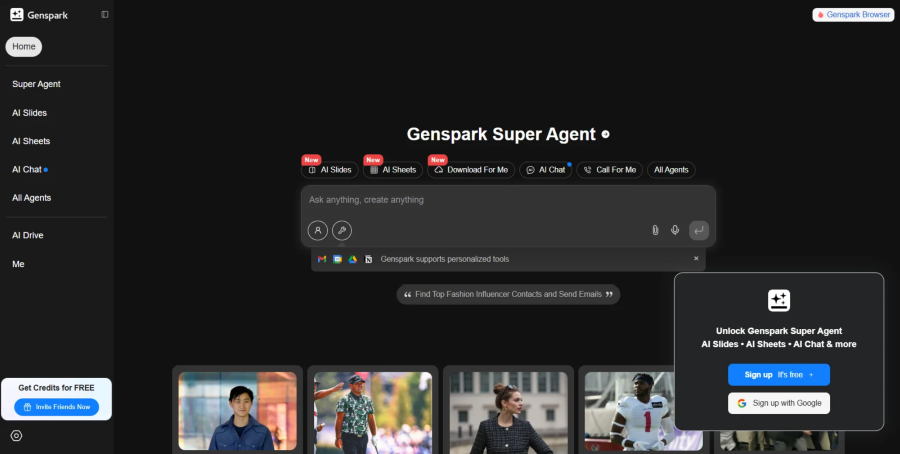Screen dimensions: 900x454
Task: Click the arrow icon beside the Genspark Super Agent title
Action: pos(605,134)
